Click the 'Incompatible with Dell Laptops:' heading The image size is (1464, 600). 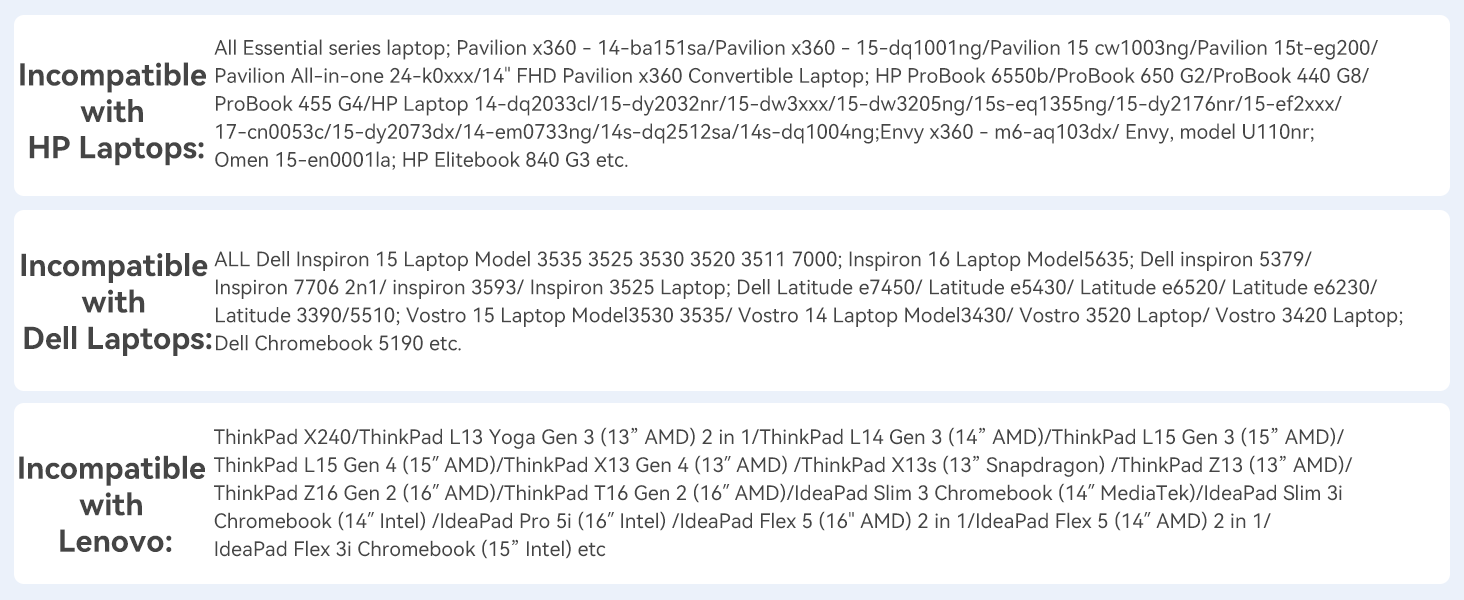coord(114,302)
